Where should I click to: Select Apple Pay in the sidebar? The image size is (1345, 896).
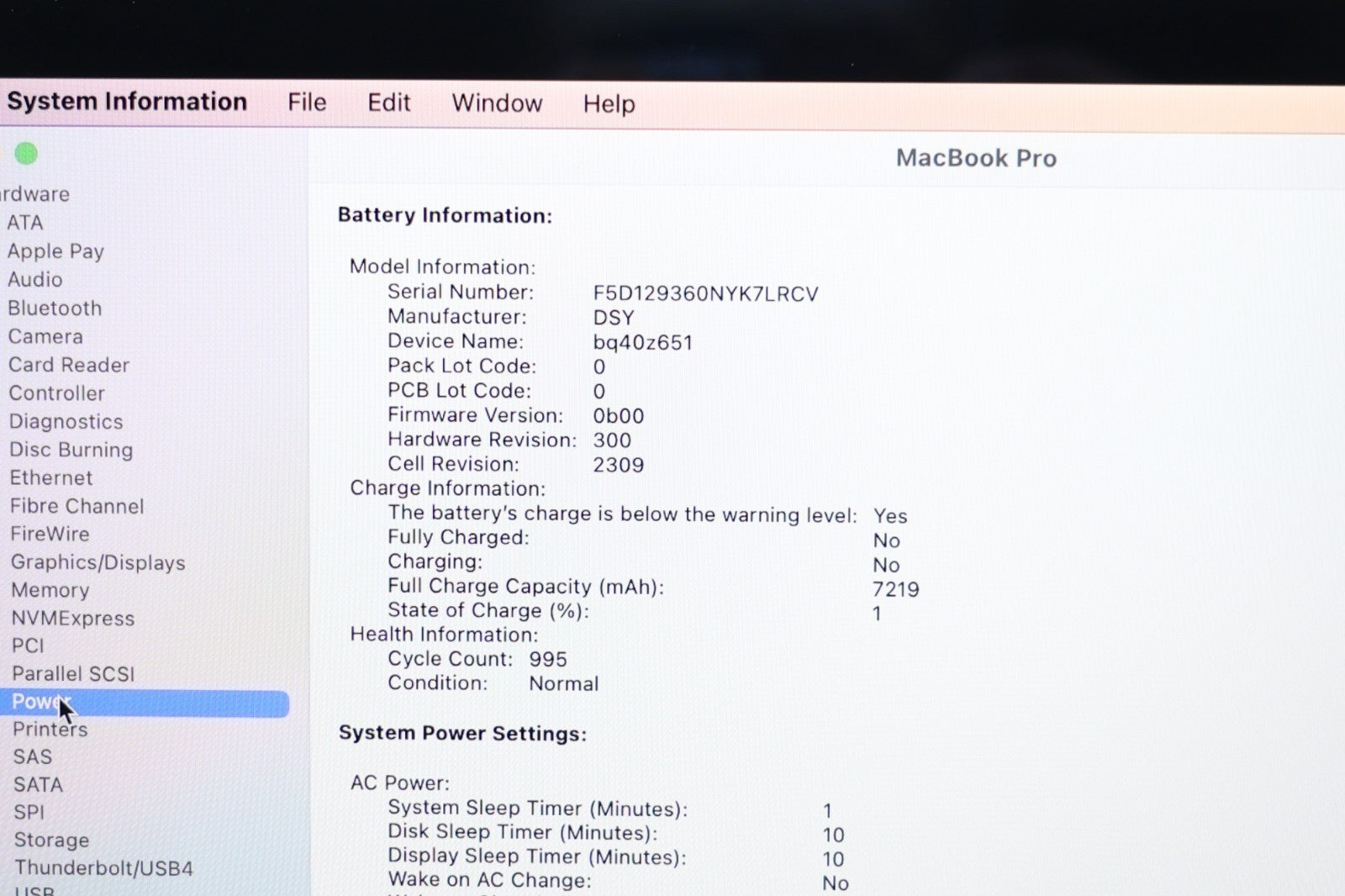(x=55, y=251)
